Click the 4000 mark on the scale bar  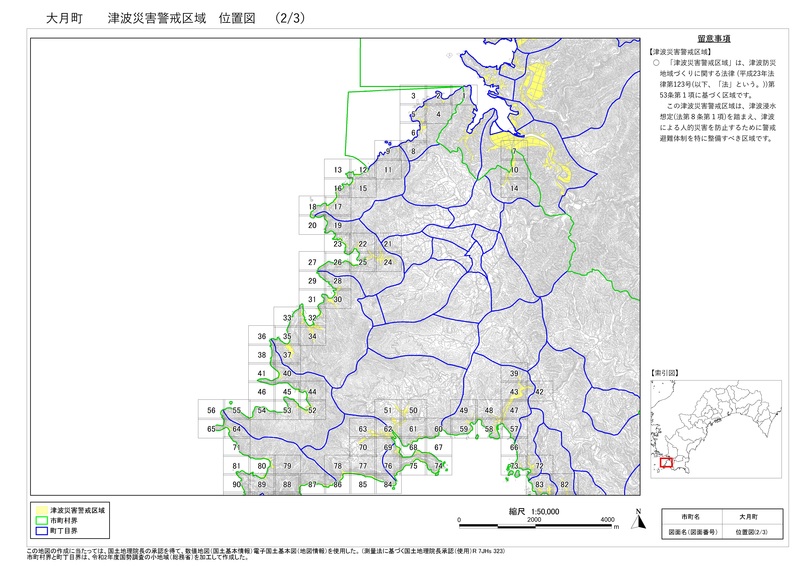(608, 521)
